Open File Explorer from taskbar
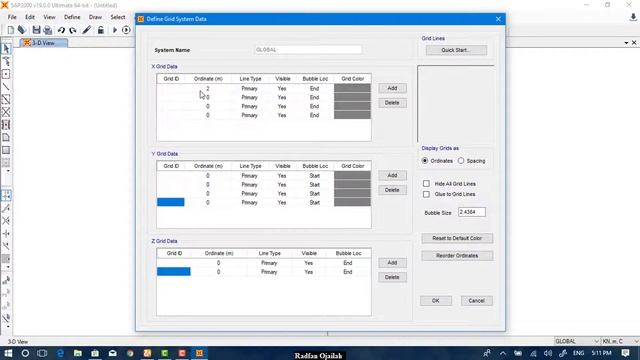The image size is (640, 360). 78,353
